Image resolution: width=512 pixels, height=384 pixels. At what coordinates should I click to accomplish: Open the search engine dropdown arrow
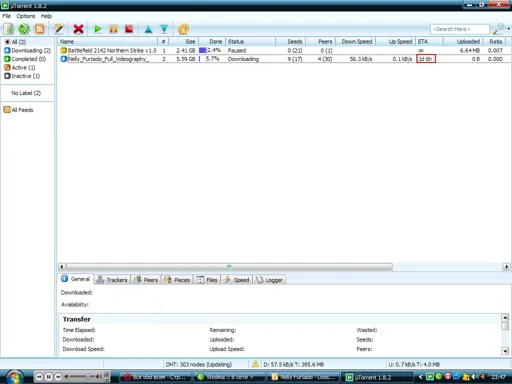[508, 29]
